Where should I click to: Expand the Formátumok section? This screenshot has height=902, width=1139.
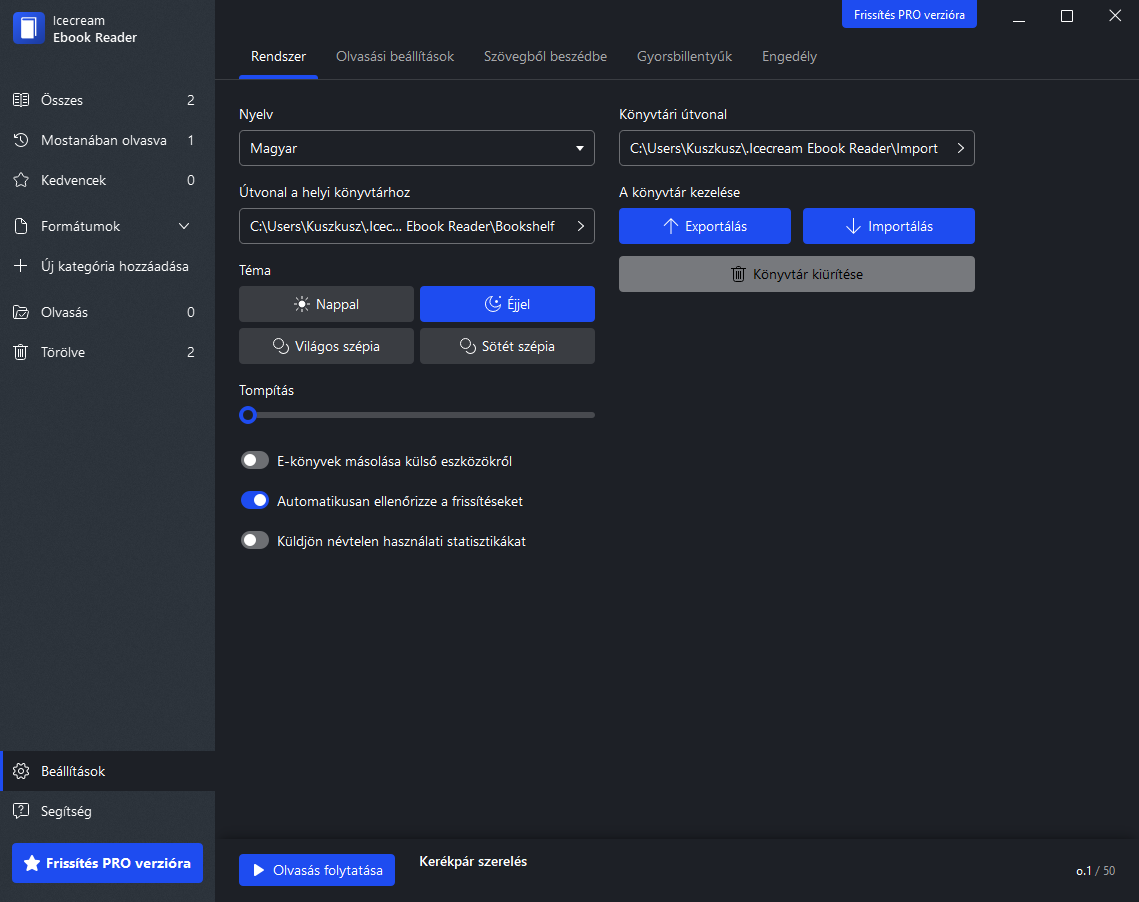(x=103, y=226)
